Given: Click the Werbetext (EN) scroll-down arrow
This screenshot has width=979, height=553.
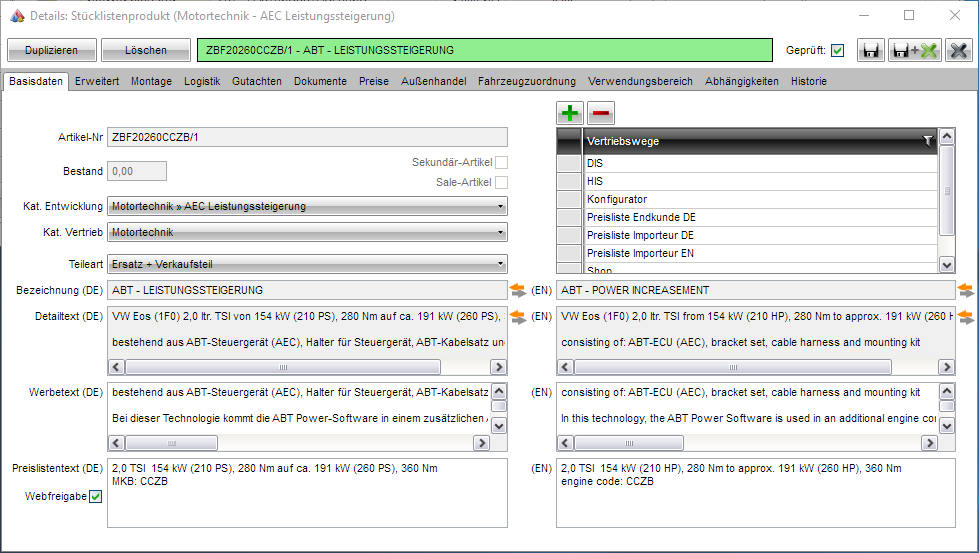Looking at the screenshot, I should pyautogui.click(x=947, y=426).
